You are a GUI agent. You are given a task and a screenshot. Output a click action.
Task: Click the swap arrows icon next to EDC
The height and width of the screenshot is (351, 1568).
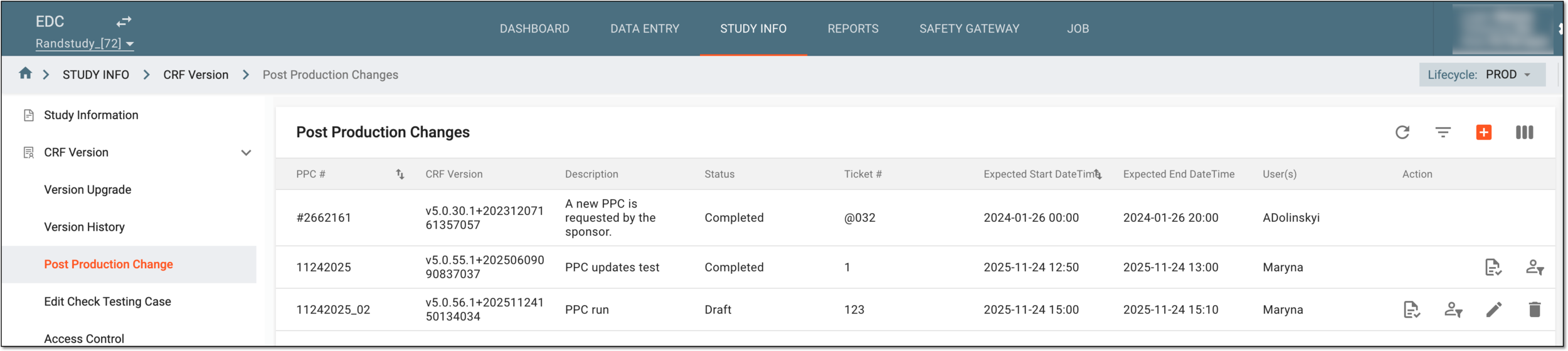pos(124,22)
